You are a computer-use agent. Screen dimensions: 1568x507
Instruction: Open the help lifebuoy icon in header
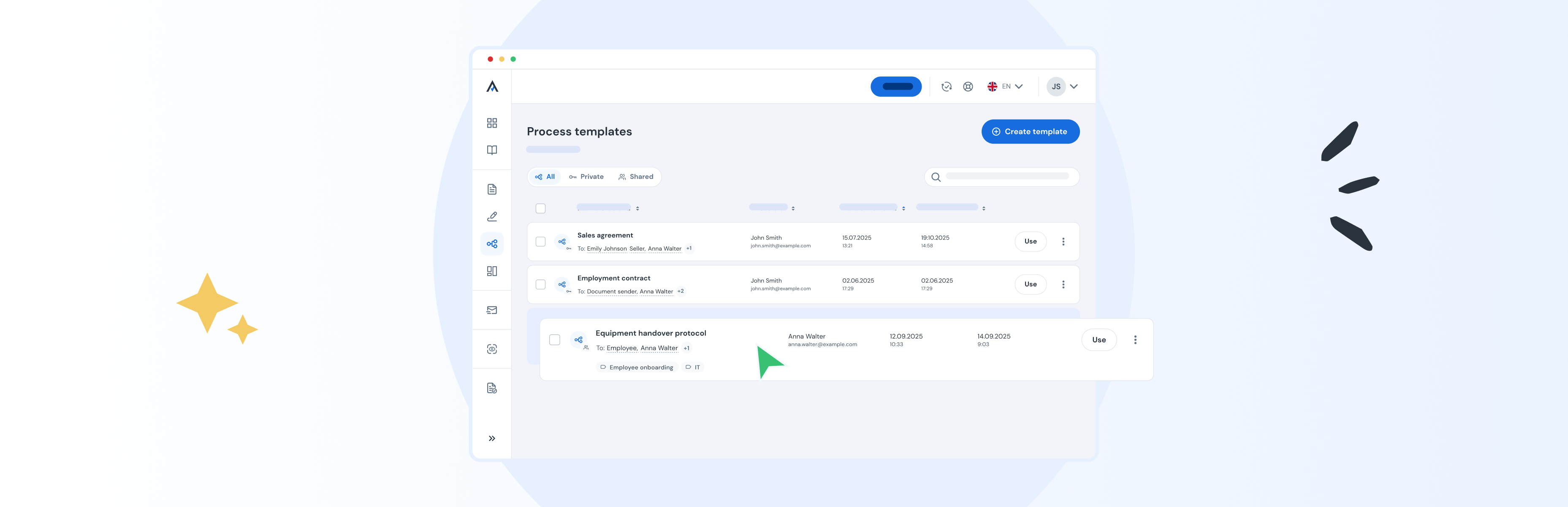click(968, 87)
